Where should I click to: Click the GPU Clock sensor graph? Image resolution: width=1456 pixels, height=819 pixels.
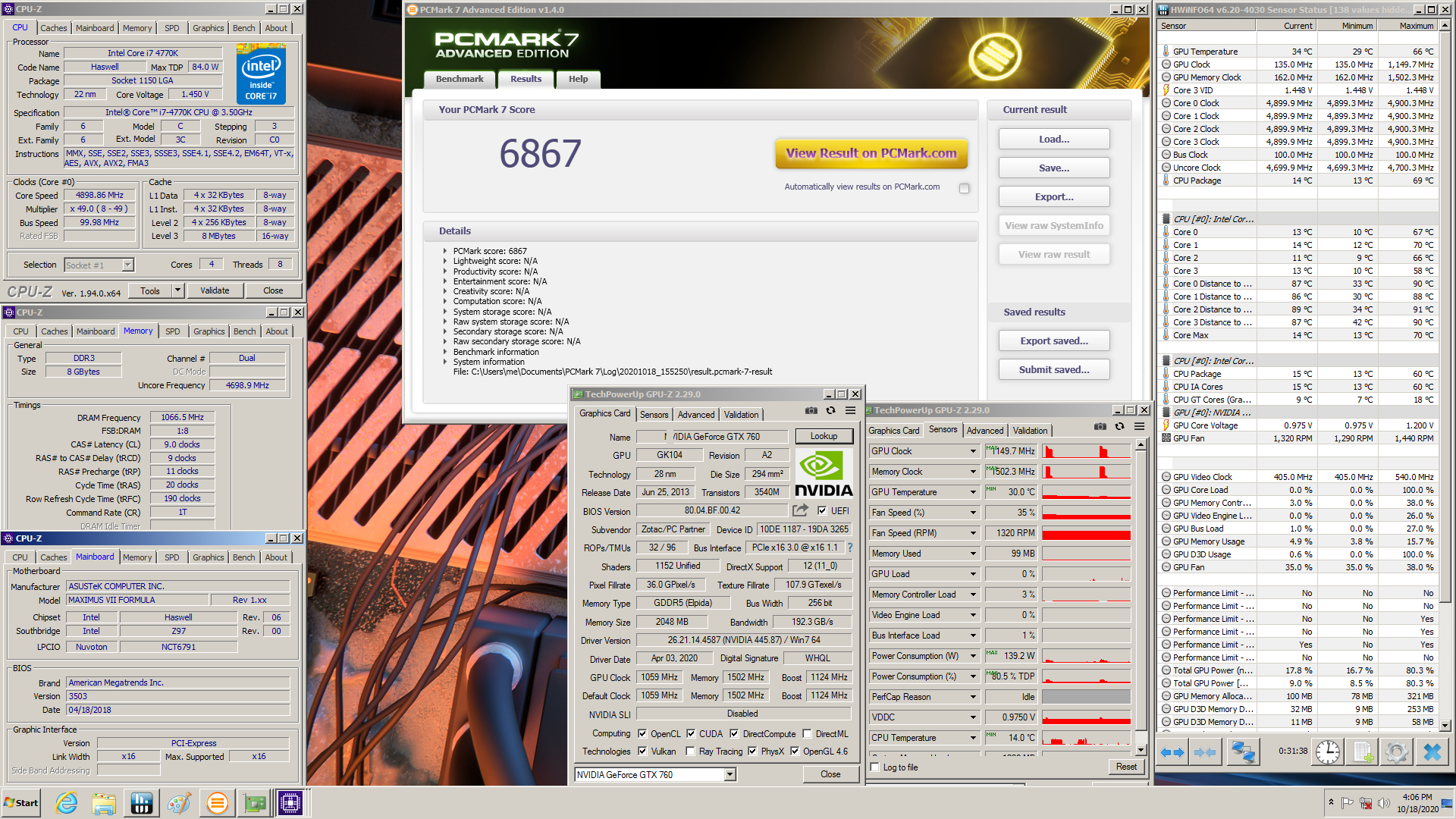1086,451
